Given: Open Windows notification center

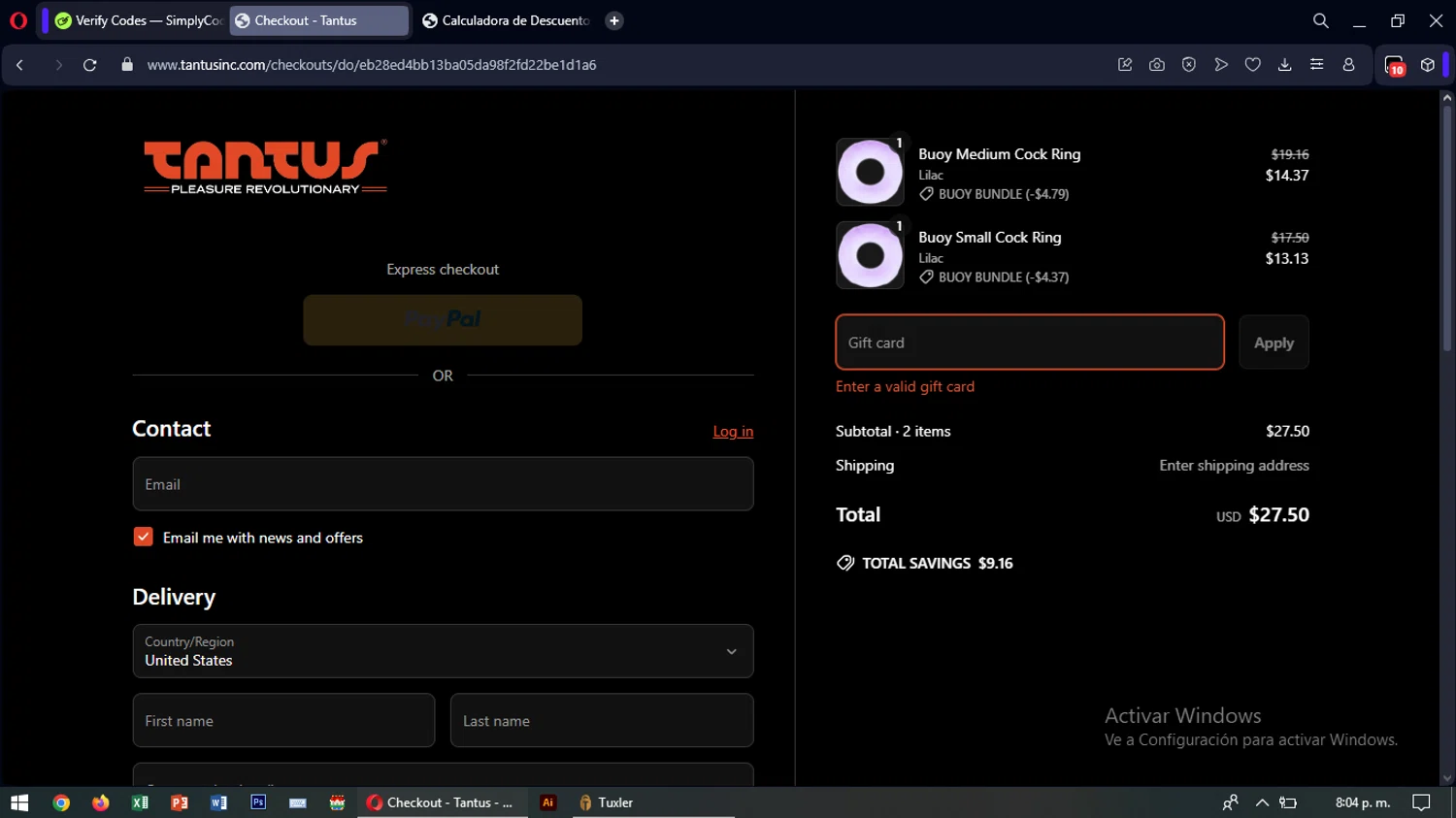Looking at the screenshot, I should pos(1421,802).
